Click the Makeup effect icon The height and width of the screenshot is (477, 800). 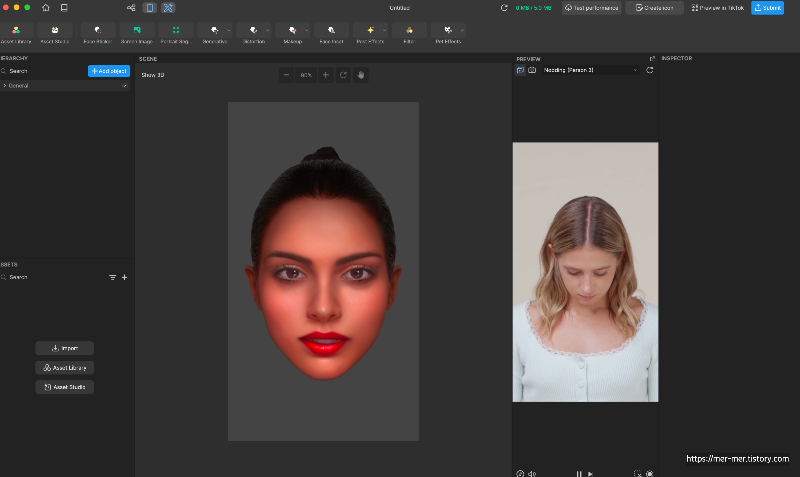point(292,31)
